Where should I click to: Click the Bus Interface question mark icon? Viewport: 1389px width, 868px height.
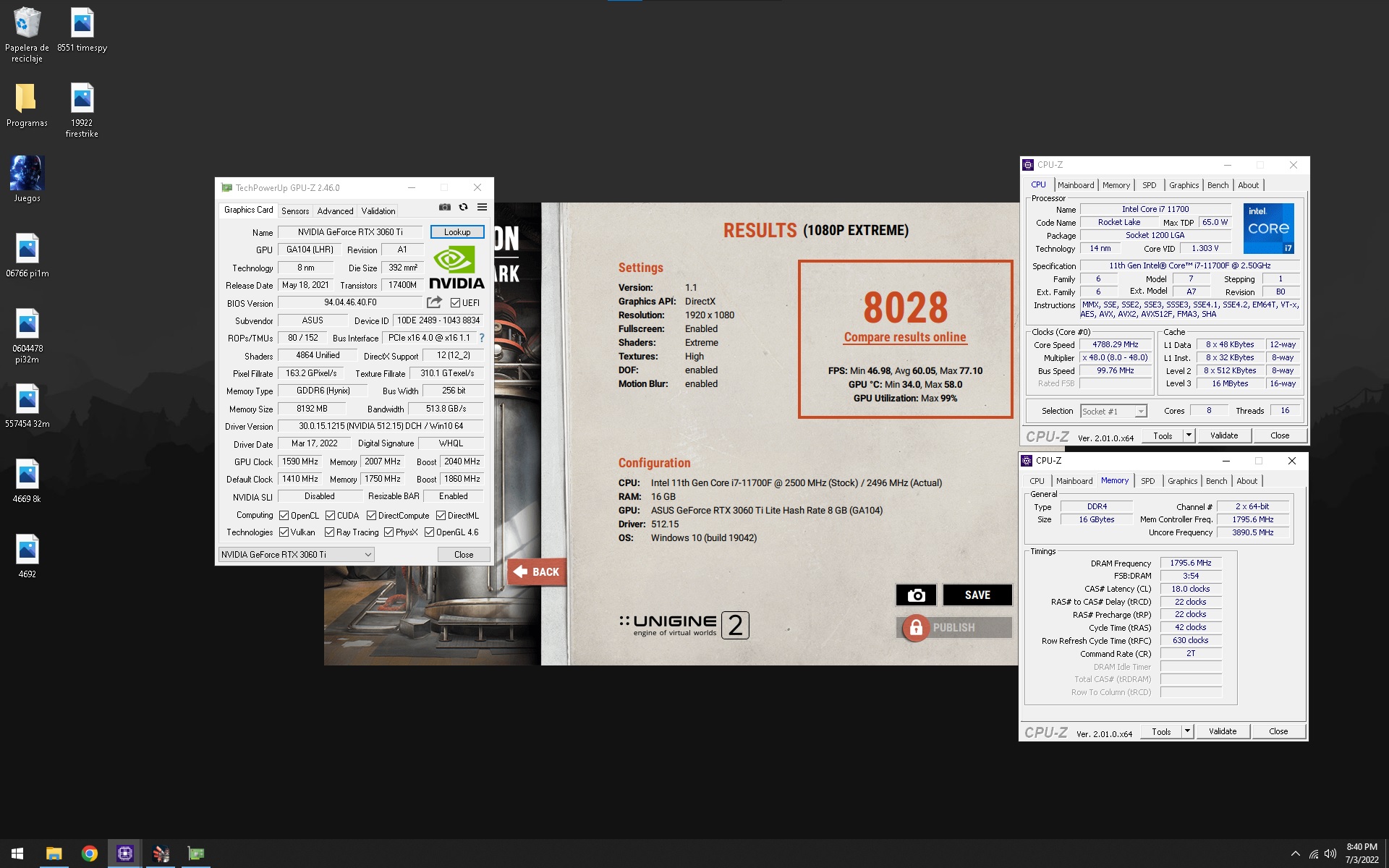coord(482,338)
